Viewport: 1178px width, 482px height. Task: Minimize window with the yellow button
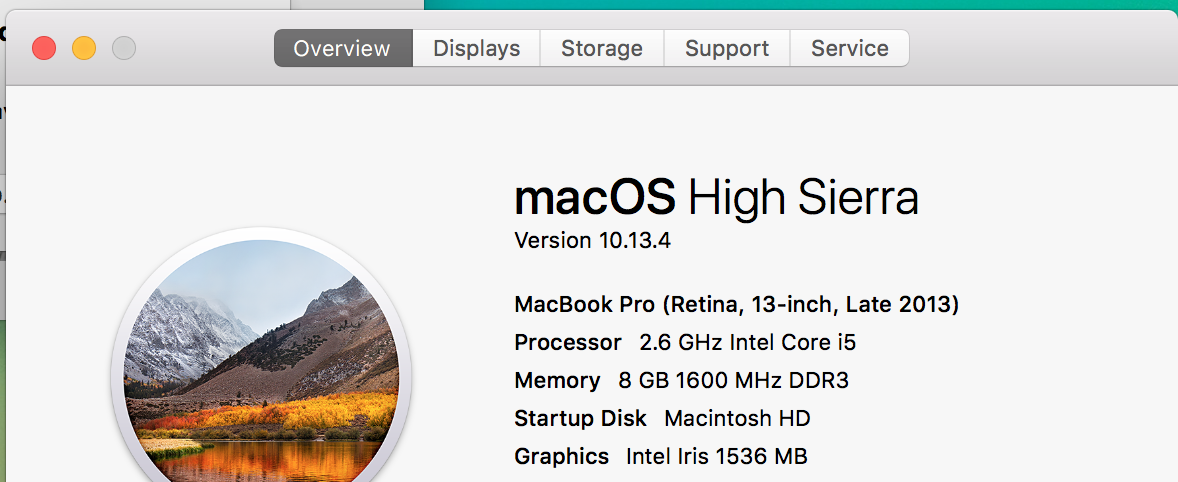click(83, 49)
